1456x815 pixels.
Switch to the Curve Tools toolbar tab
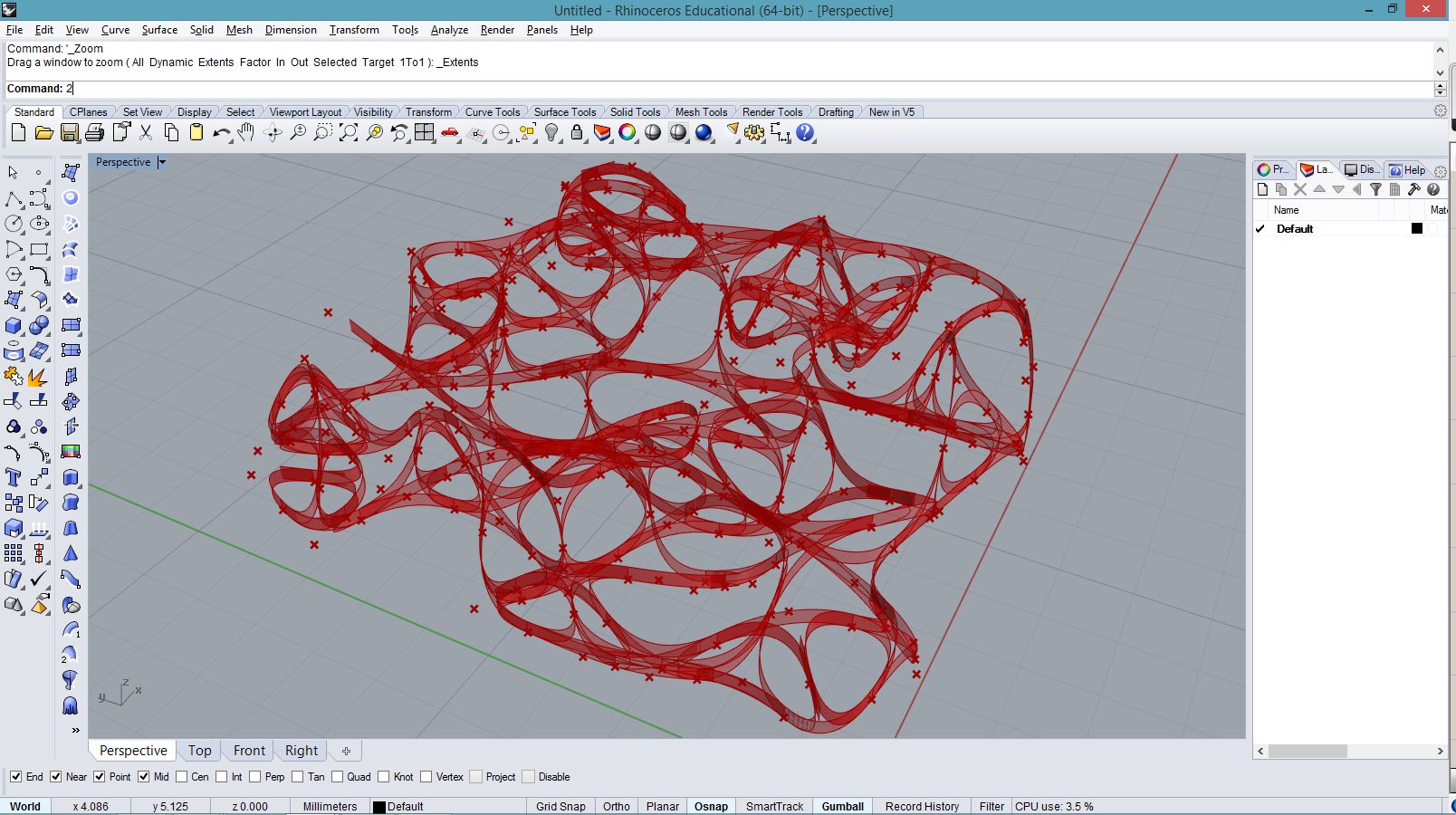pyautogui.click(x=492, y=112)
